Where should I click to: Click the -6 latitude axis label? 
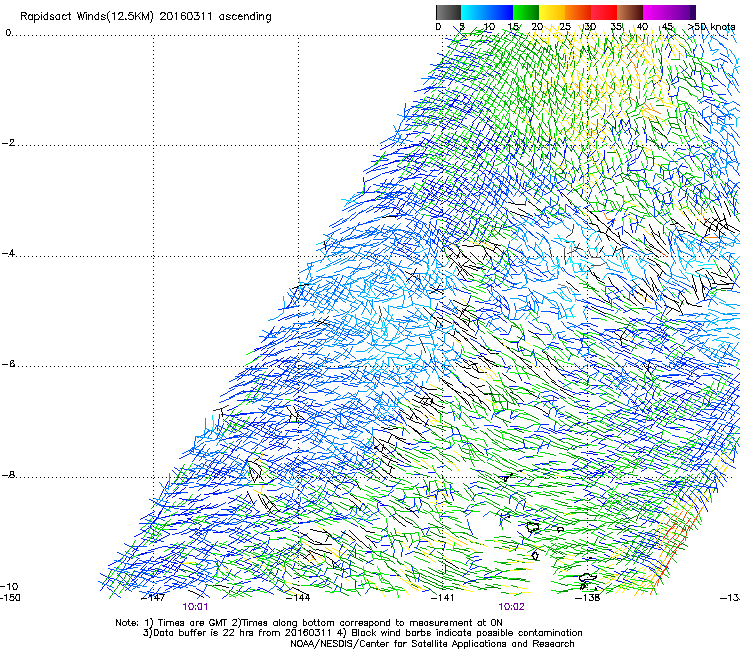click(8, 364)
